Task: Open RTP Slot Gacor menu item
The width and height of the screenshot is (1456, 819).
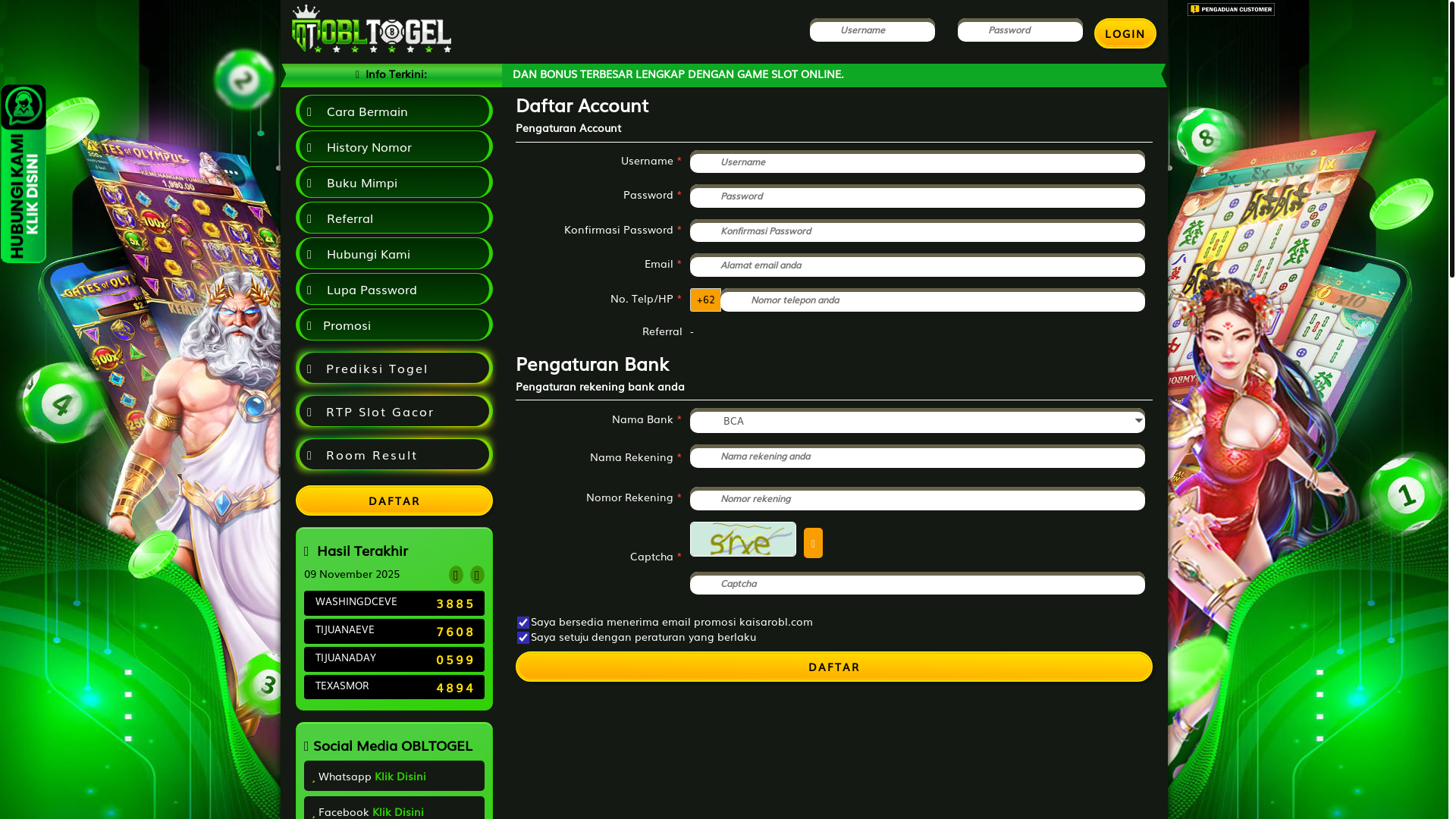Action: click(x=394, y=411)
